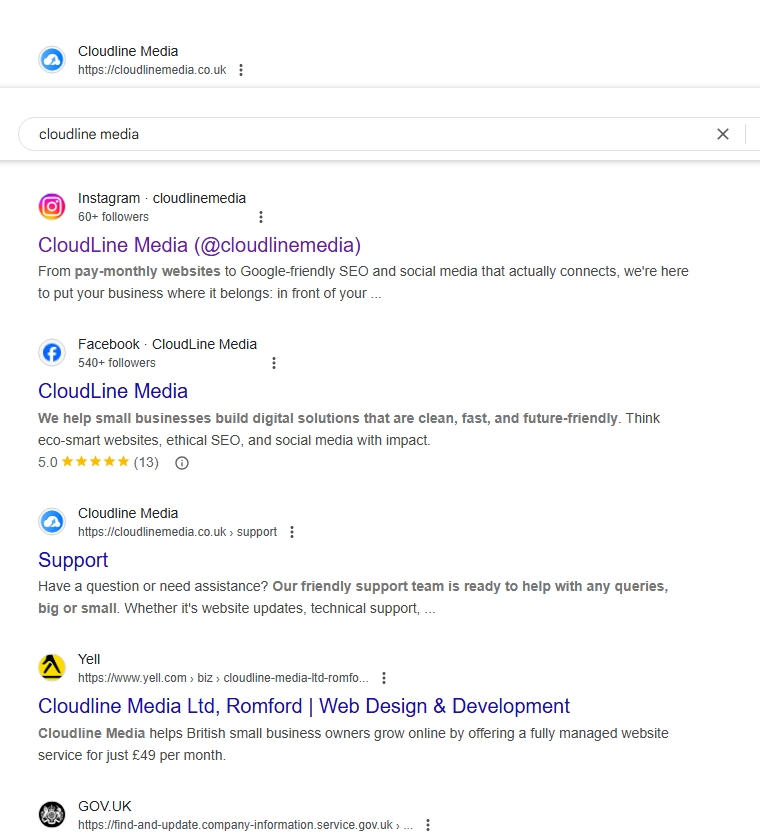Click the five-star rating stars
The image size is (760, 835).
[x=95, y=462]
